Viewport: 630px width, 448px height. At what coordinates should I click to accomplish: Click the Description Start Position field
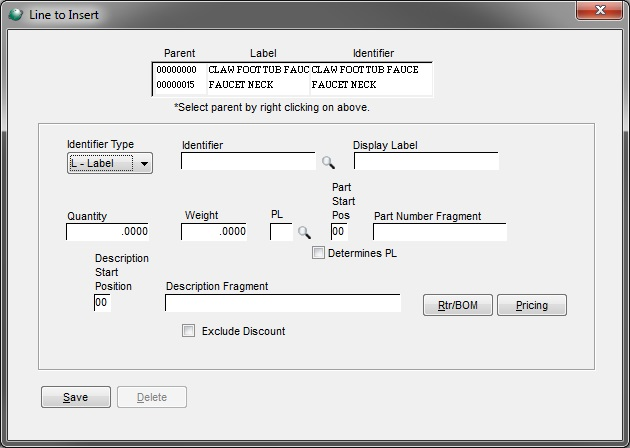(102, 302)
